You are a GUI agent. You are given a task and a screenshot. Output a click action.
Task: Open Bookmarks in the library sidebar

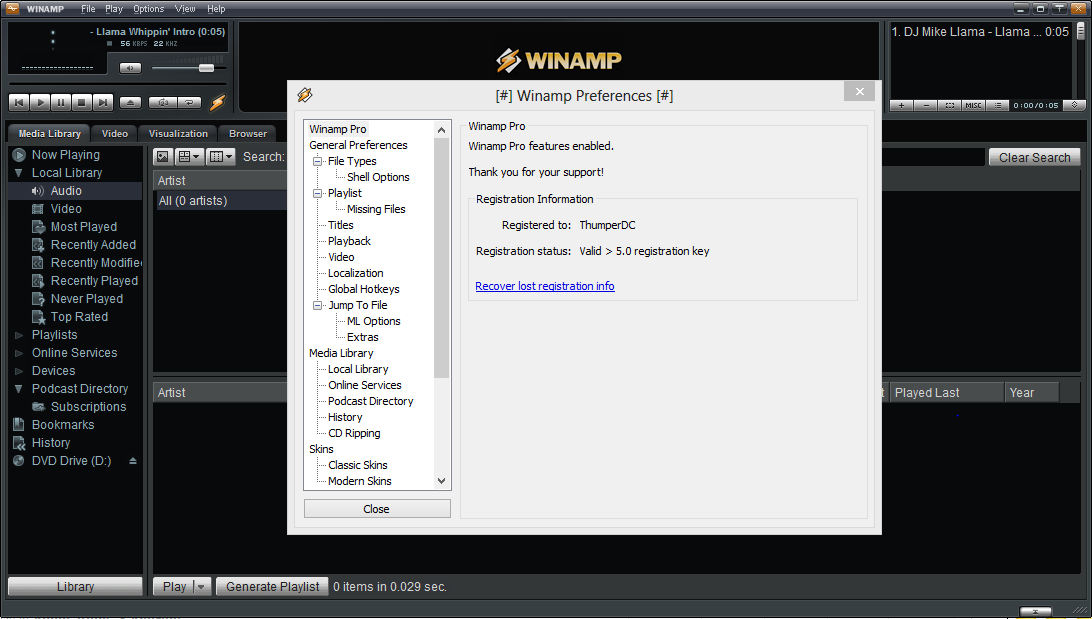click(63, 425)
